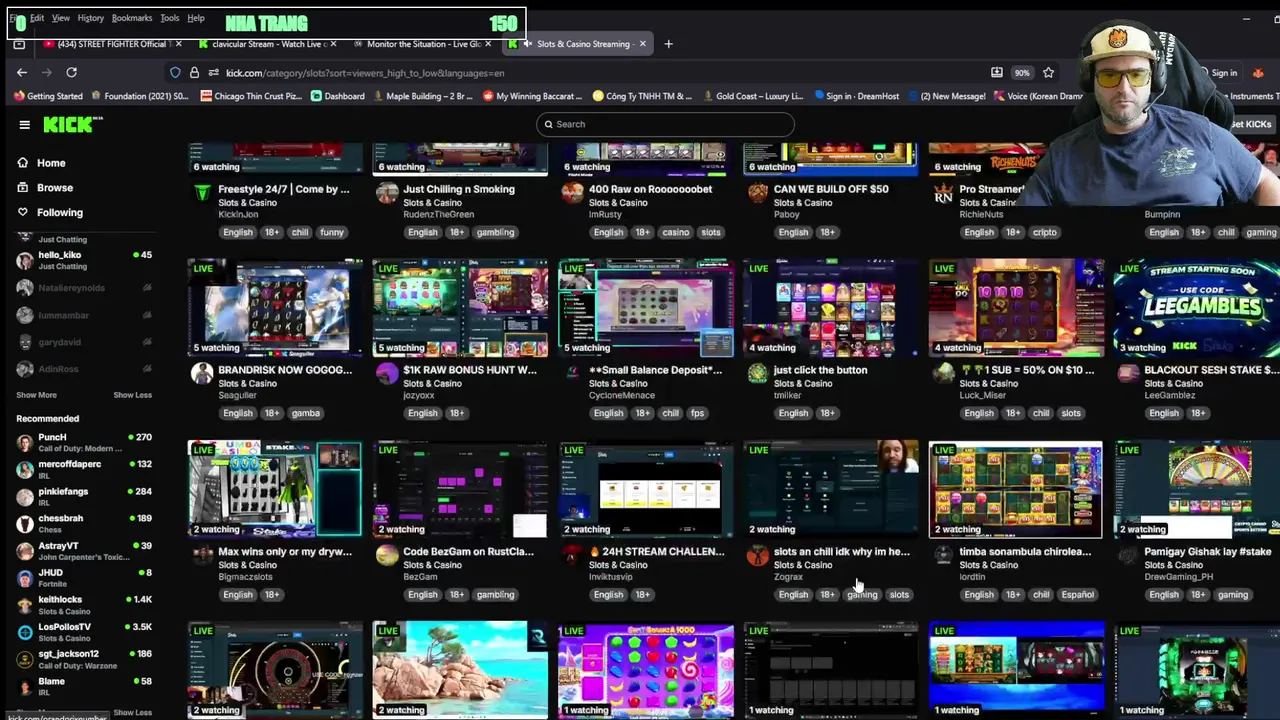
Task: Open LEEGAMBLES stream starting soon thumbnail
Action: [x=1197, y=308]
